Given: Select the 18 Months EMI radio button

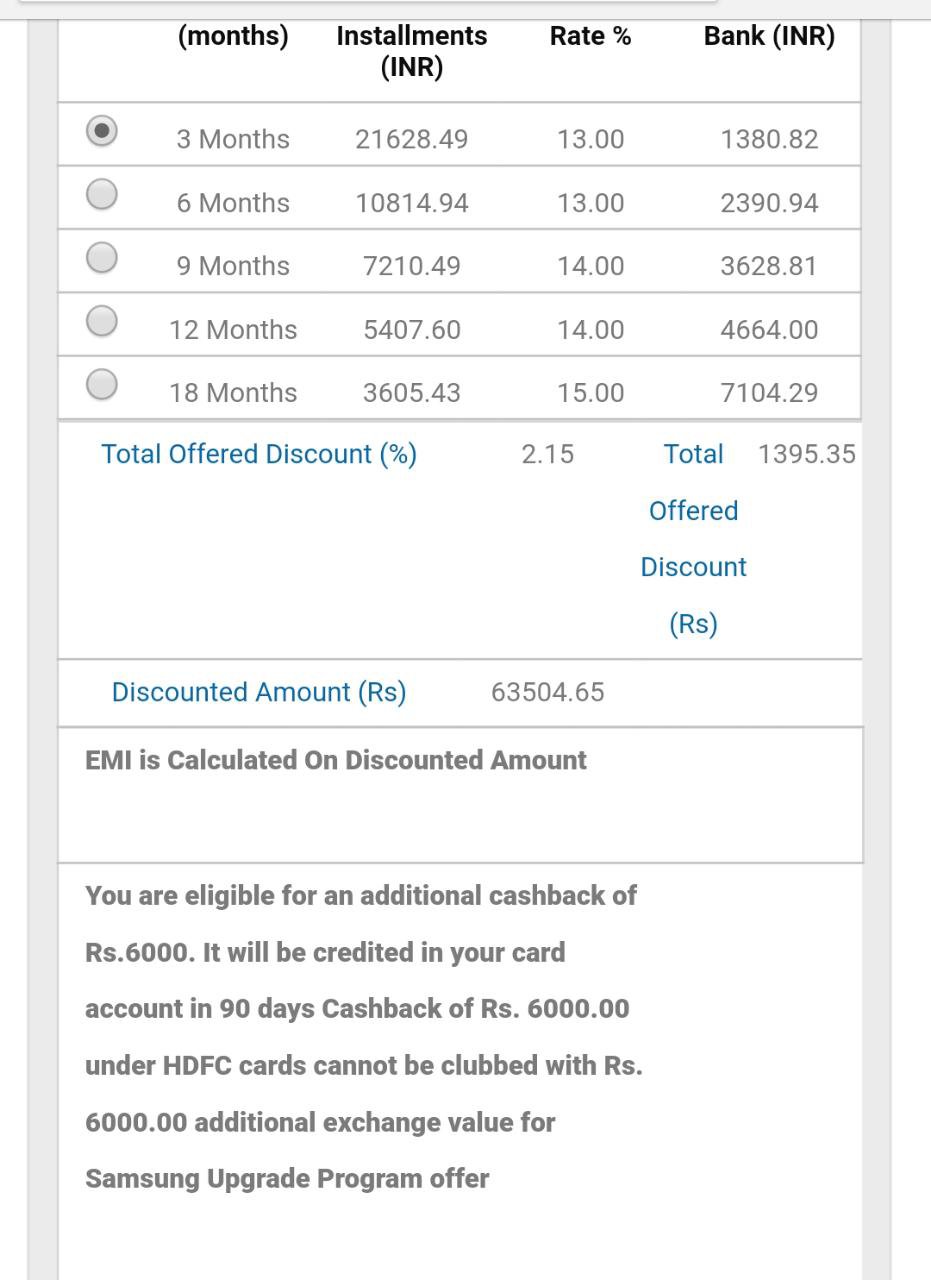Looking at the screenshot, I should click(x=101, y=383).
